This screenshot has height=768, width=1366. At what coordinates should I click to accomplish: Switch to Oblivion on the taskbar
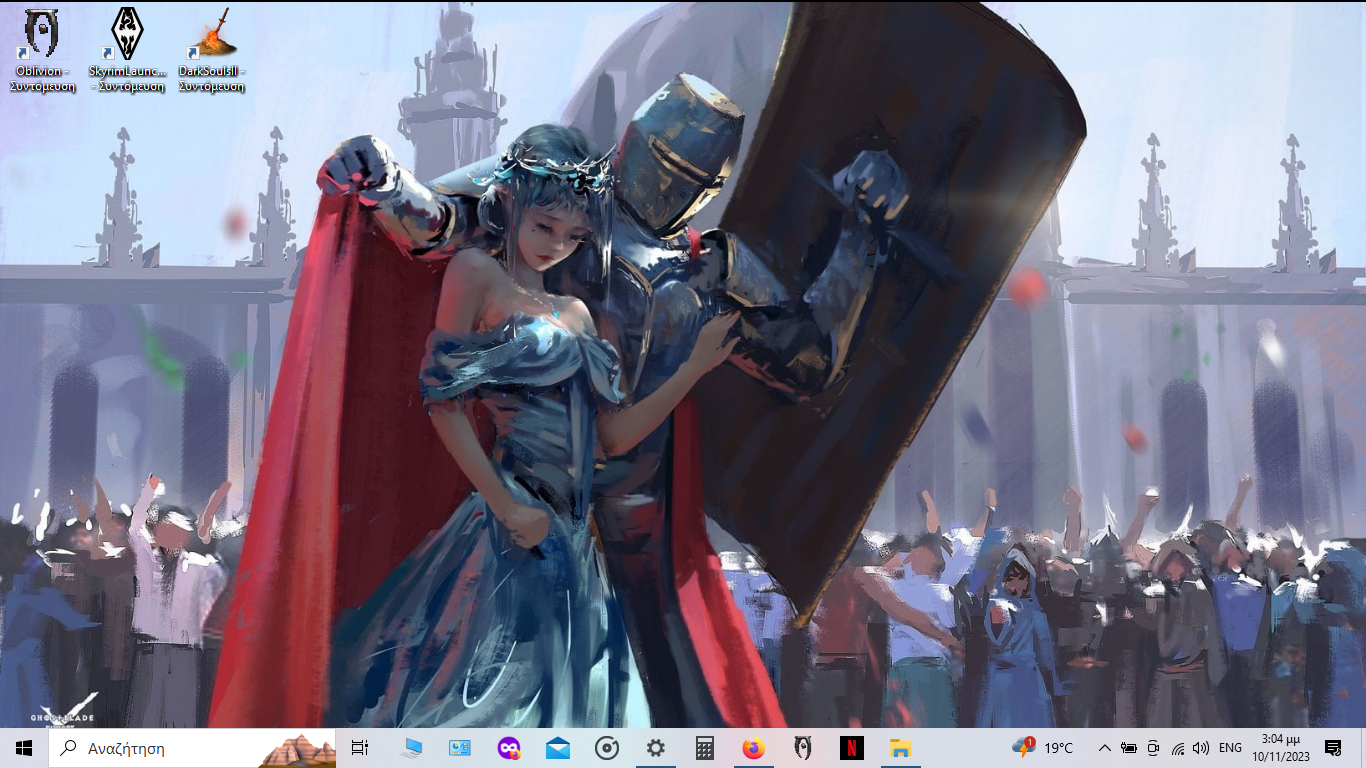(803, 748)
